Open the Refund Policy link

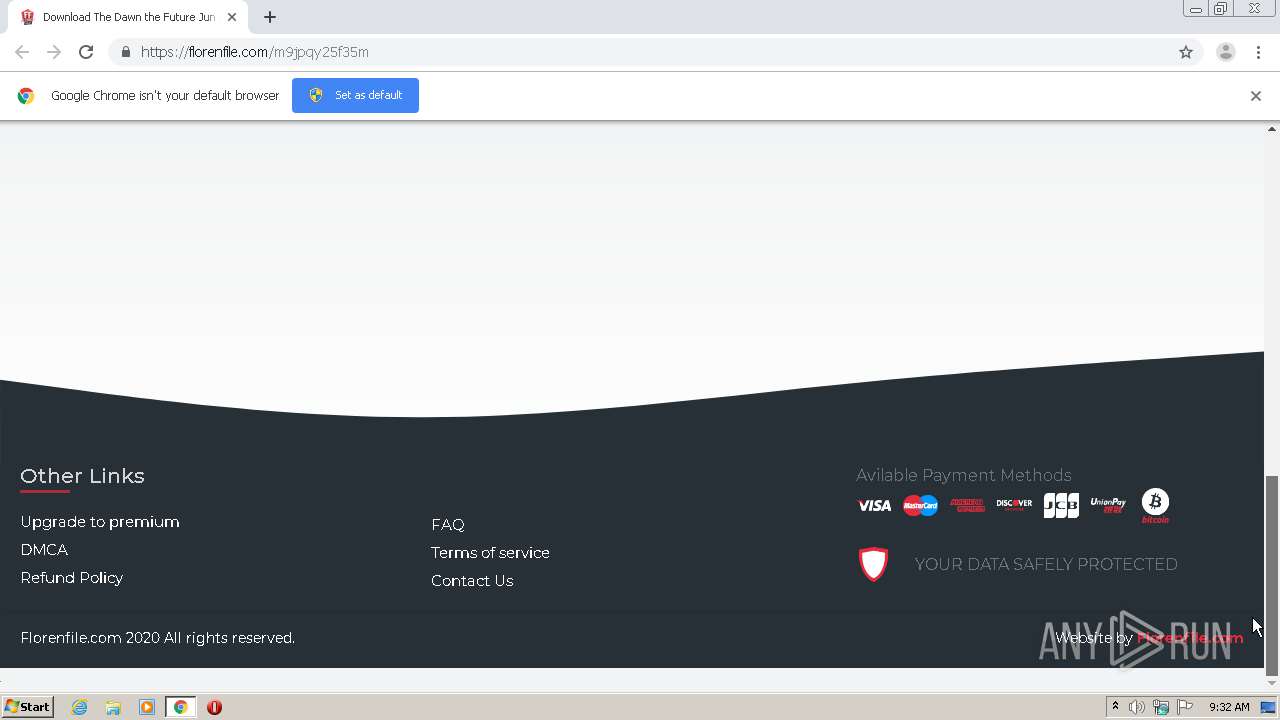tap(72, 578)
